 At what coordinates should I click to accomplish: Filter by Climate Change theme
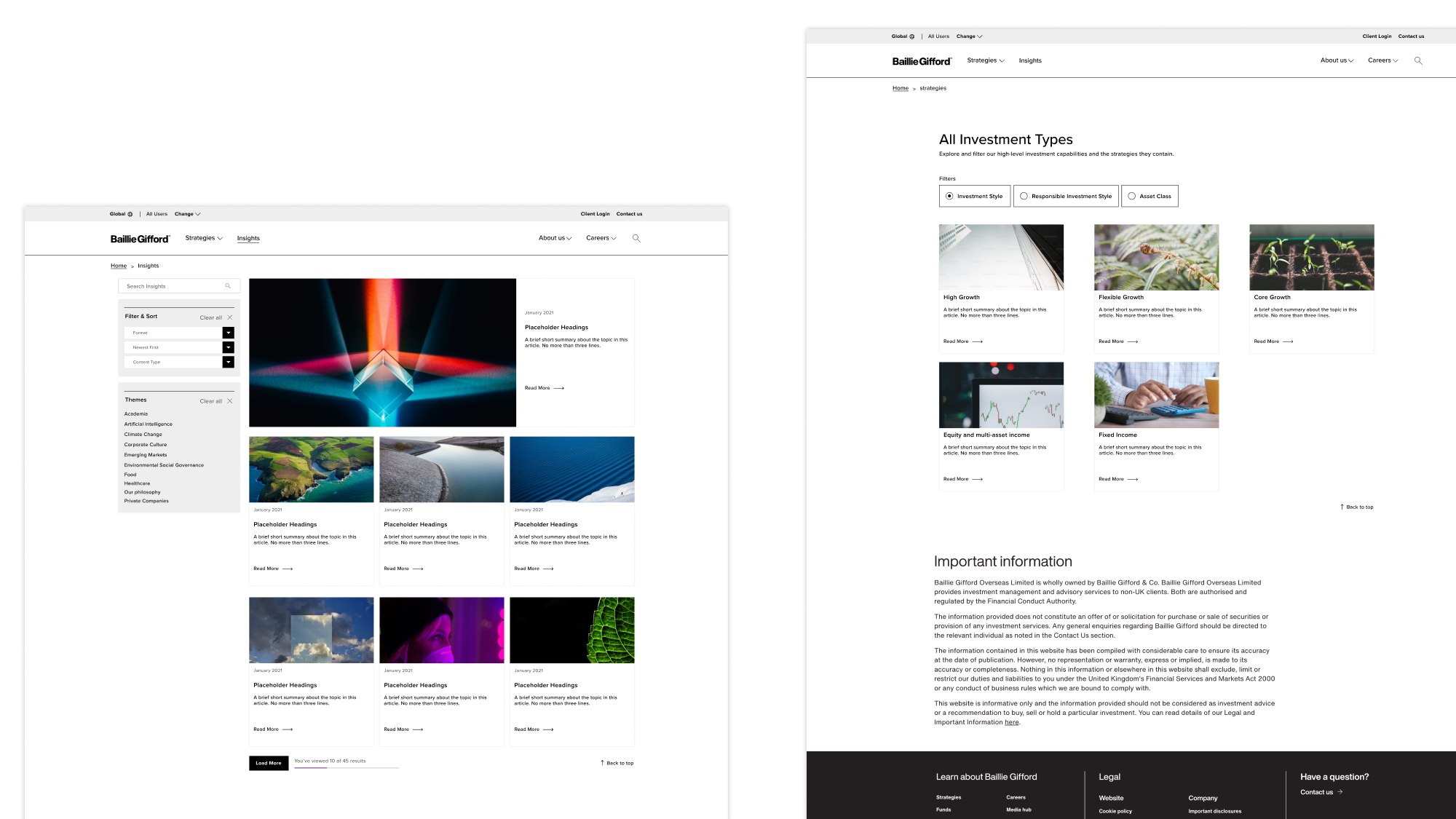[x=143, y=435]
